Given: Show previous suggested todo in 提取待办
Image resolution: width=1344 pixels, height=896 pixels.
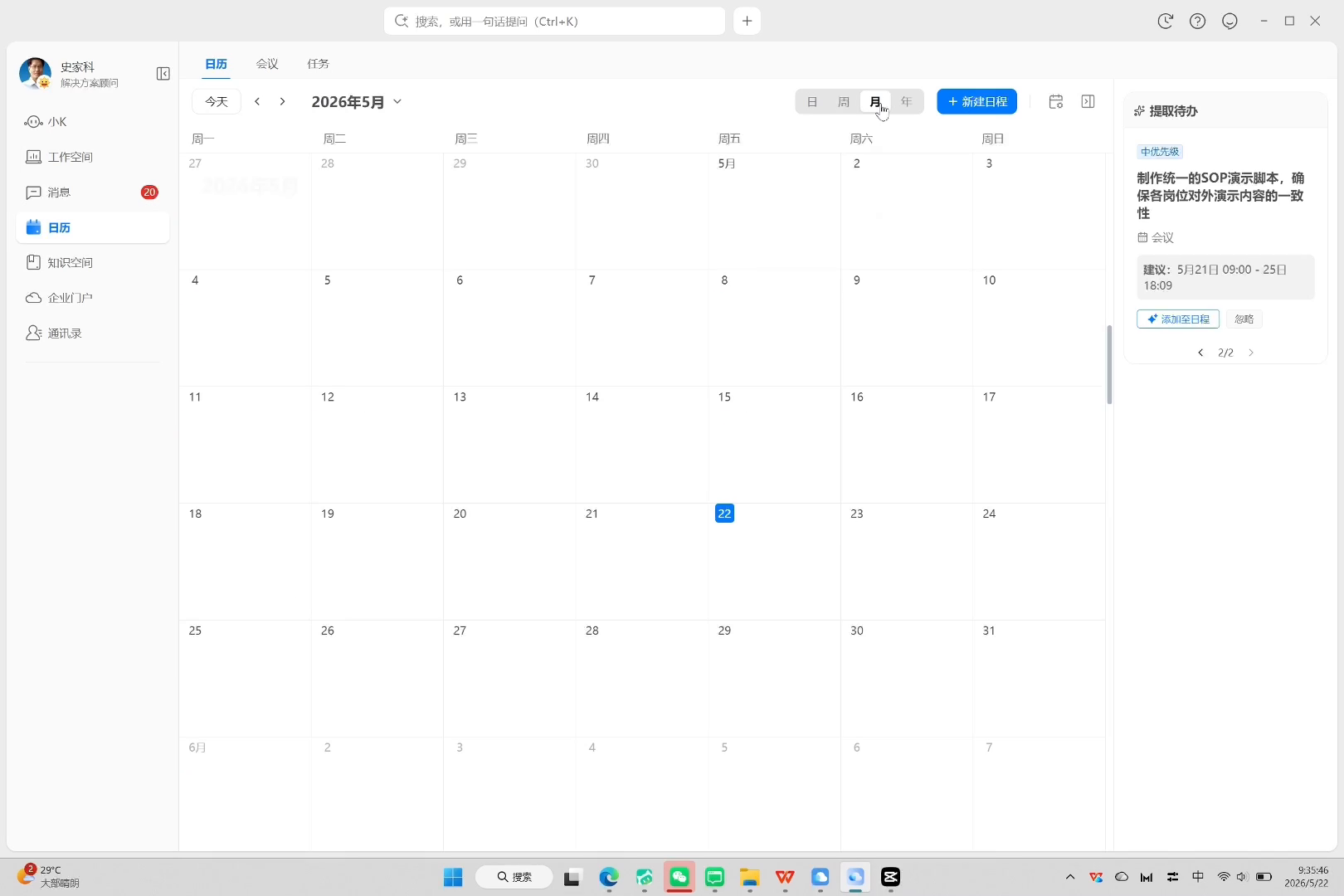Looking at the screenshot, I should point(1200,353).
